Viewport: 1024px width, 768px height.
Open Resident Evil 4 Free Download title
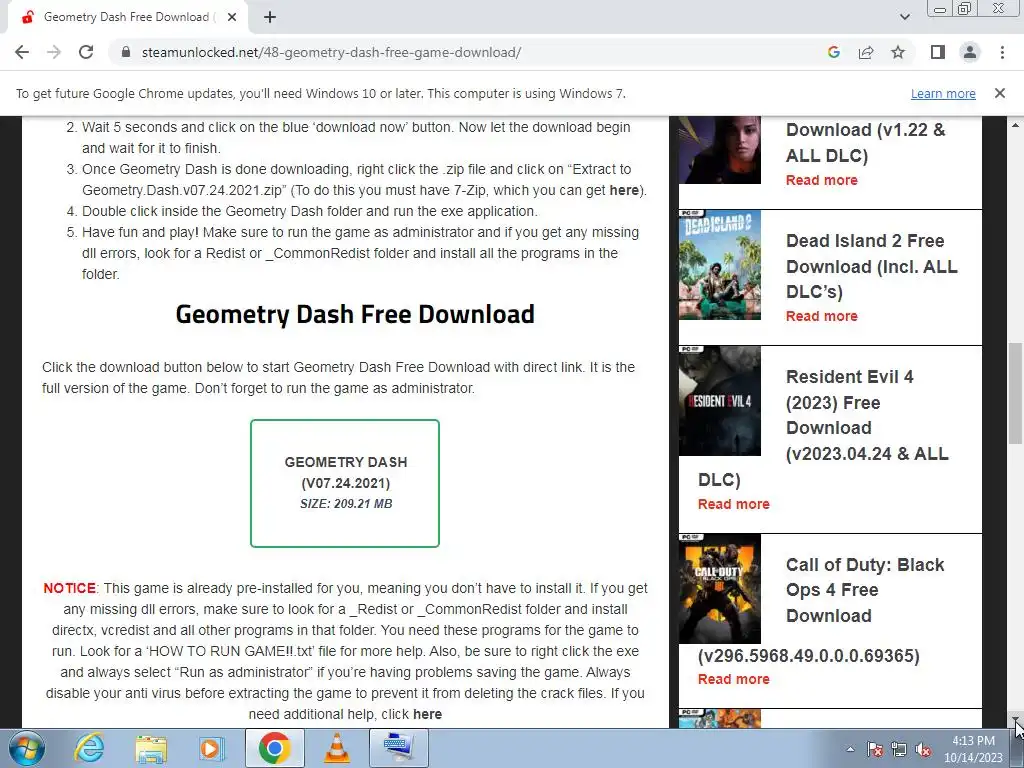click(823, 428)
